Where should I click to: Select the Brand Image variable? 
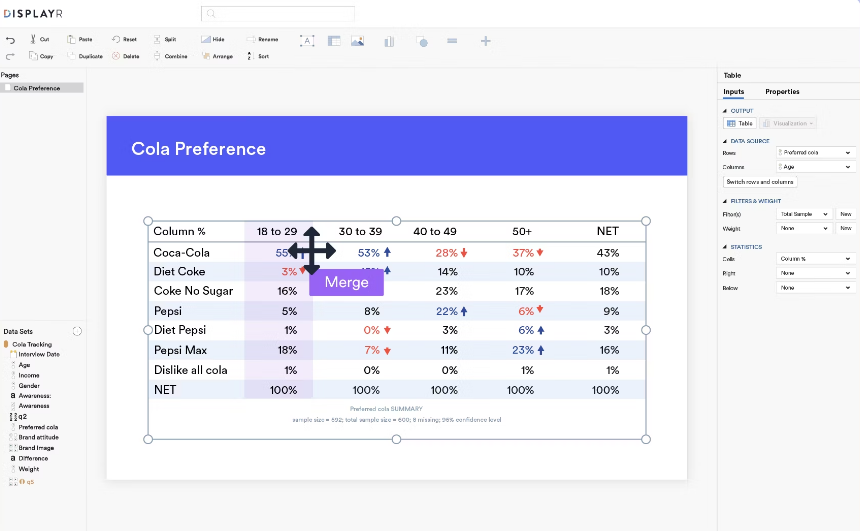pyautogui.click(x=36, y=448)
